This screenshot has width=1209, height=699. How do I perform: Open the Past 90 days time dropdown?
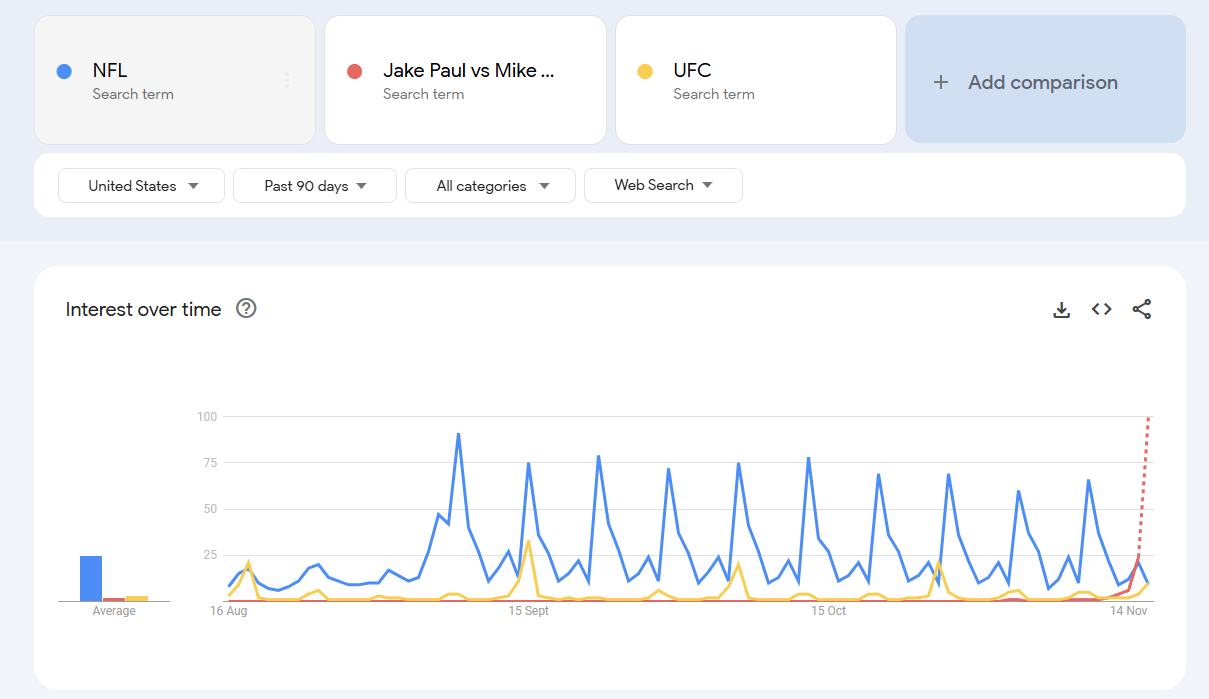pyautogui.click(x=315, y=185)
